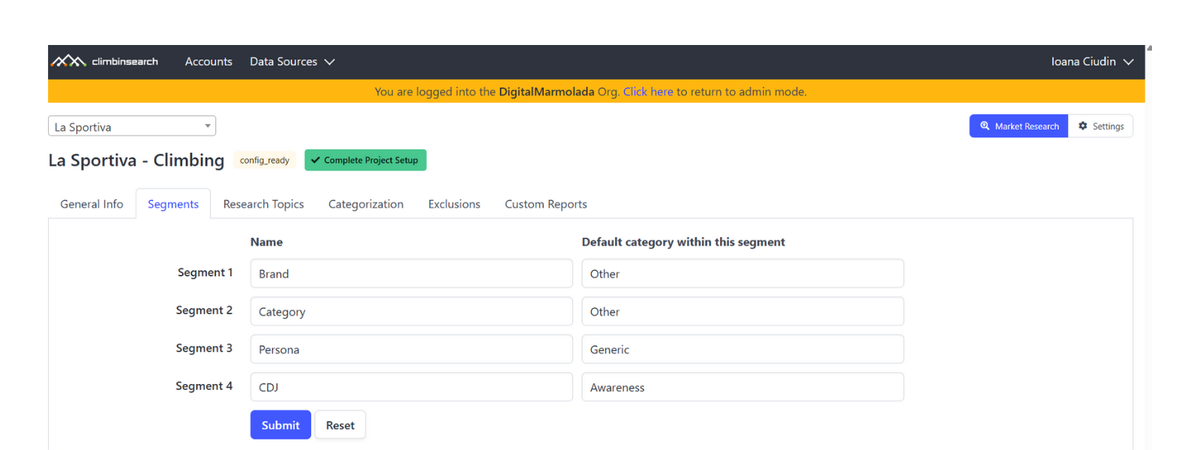The height and width of the screenshot is (450, 1200).
Task: Open the Exclusions tab
Action: 454,204
